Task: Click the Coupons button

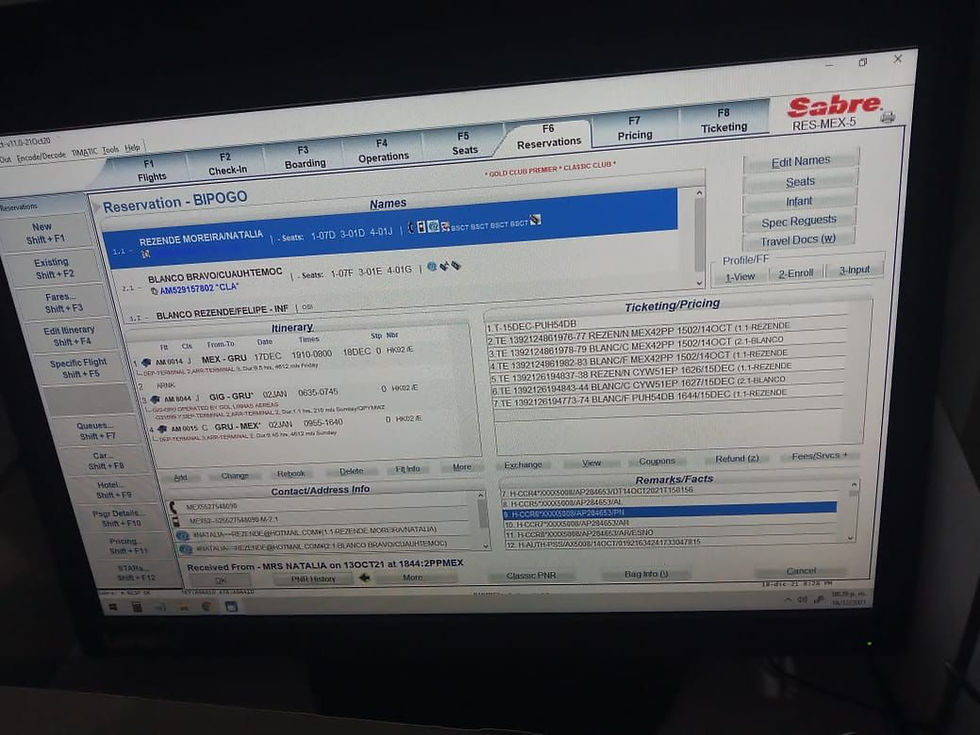Action: 656,461
